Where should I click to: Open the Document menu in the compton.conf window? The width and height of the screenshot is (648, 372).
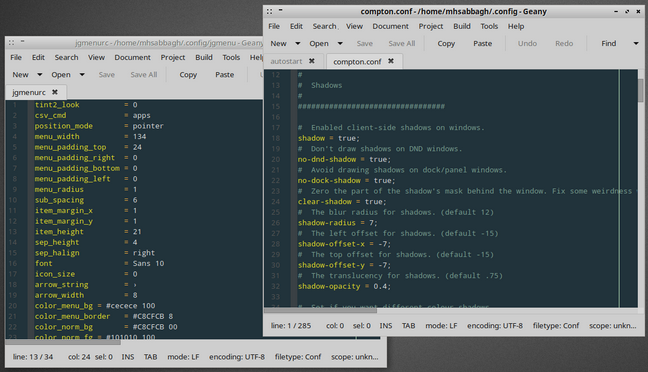click(x=391, y=26)
